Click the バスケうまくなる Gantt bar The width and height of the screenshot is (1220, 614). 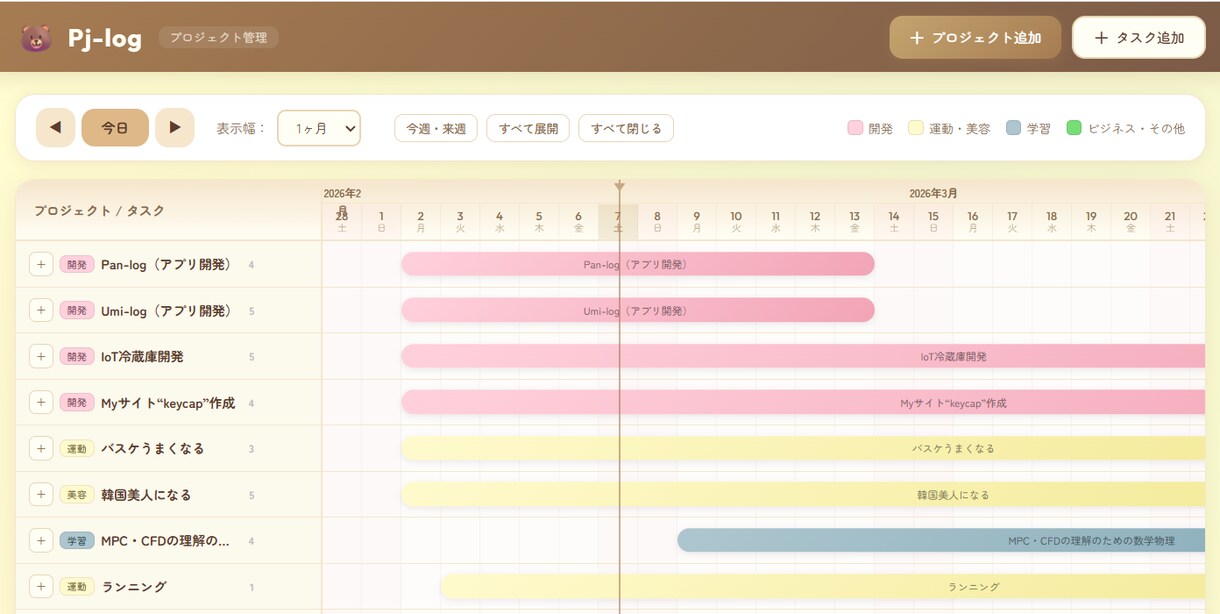[805, 448]
